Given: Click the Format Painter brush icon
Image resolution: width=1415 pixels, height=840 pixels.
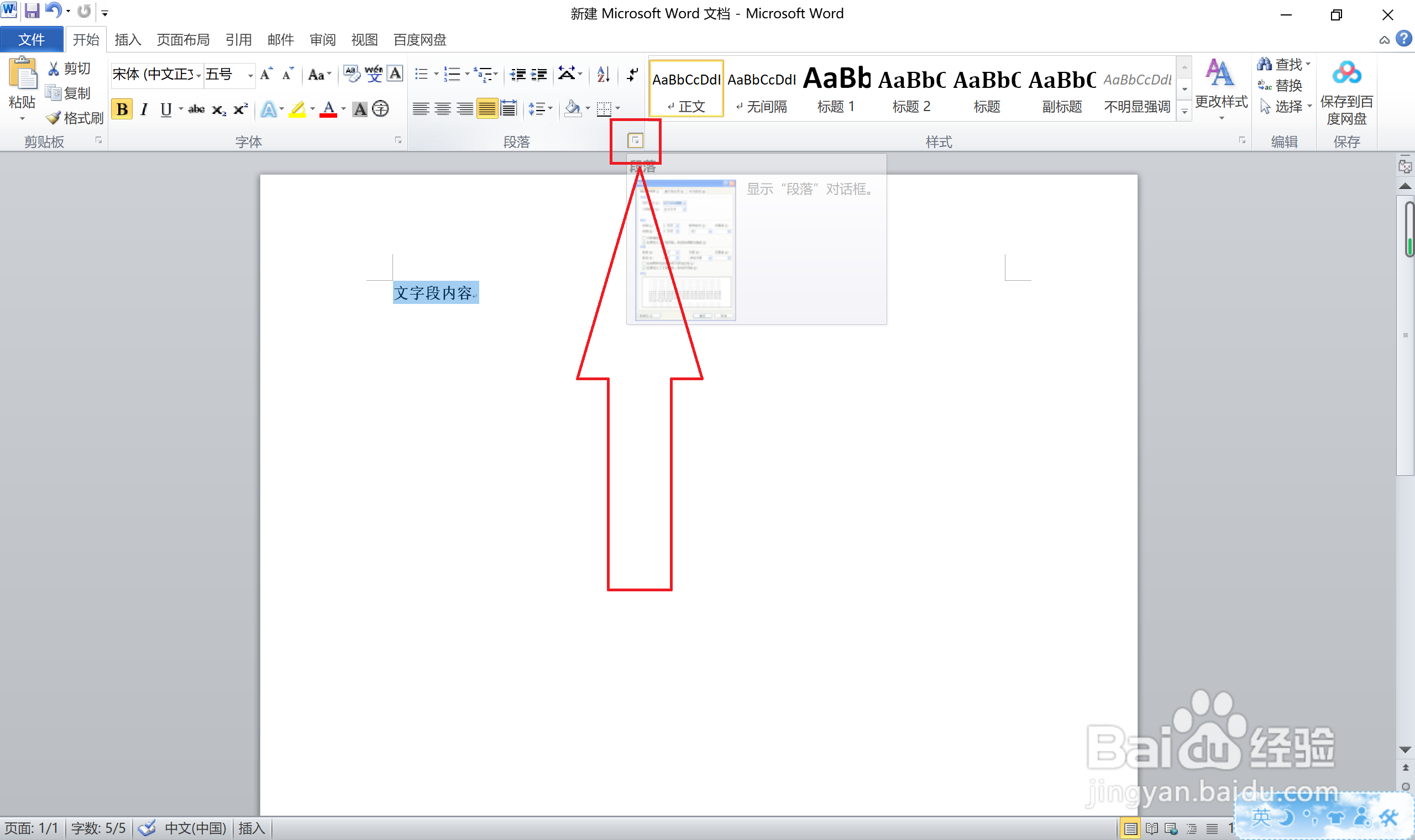Looking at the screenshot, I should click(x=54, y=118).
